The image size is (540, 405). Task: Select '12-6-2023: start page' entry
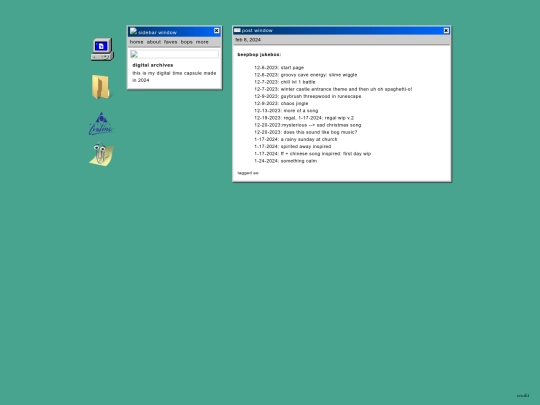click(x=279, y=68)
